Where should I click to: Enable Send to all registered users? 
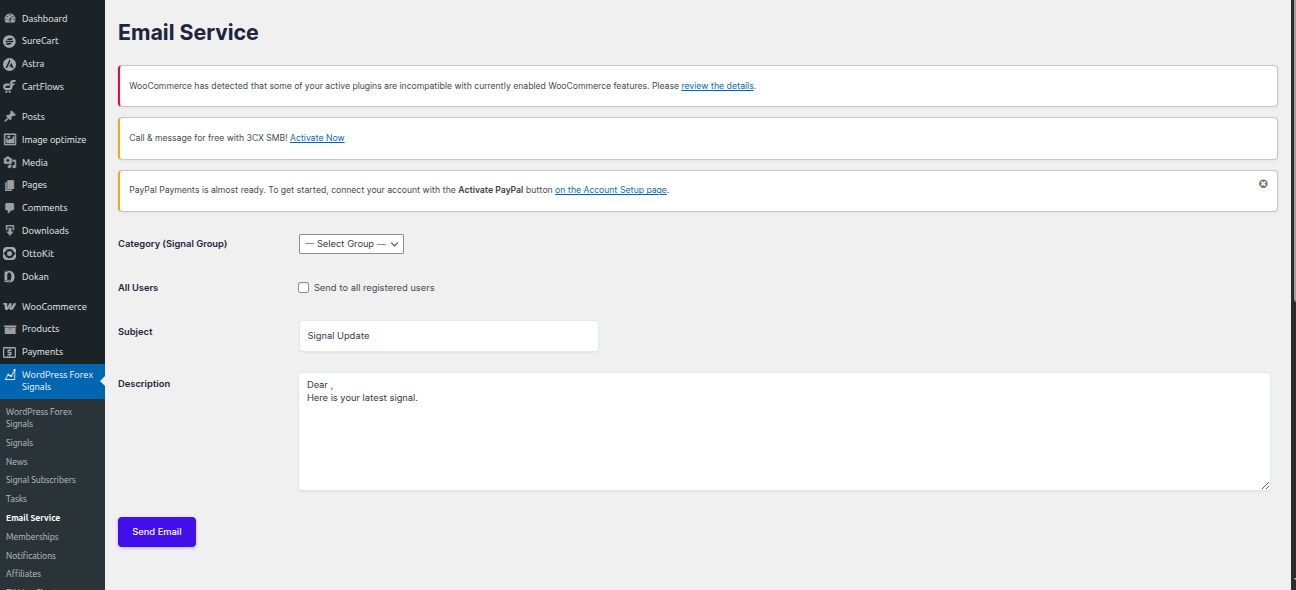304,288
